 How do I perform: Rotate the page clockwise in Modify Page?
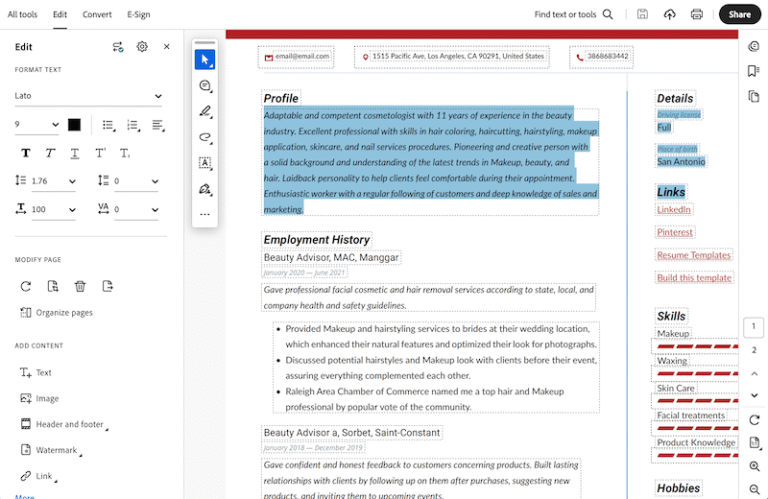pyautogui.click(x=26, y=286)
